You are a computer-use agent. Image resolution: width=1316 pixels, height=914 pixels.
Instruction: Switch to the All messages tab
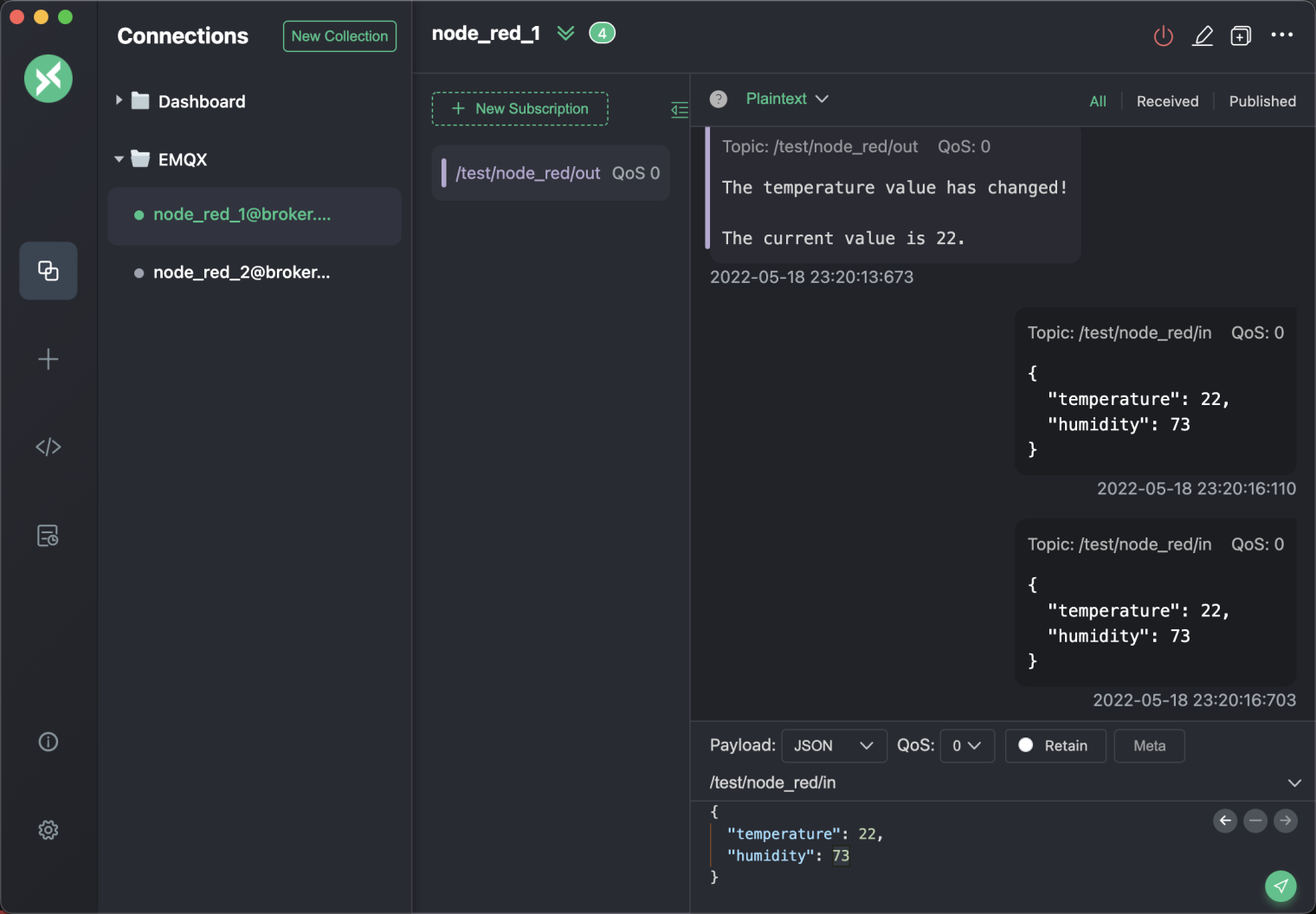1098,101
